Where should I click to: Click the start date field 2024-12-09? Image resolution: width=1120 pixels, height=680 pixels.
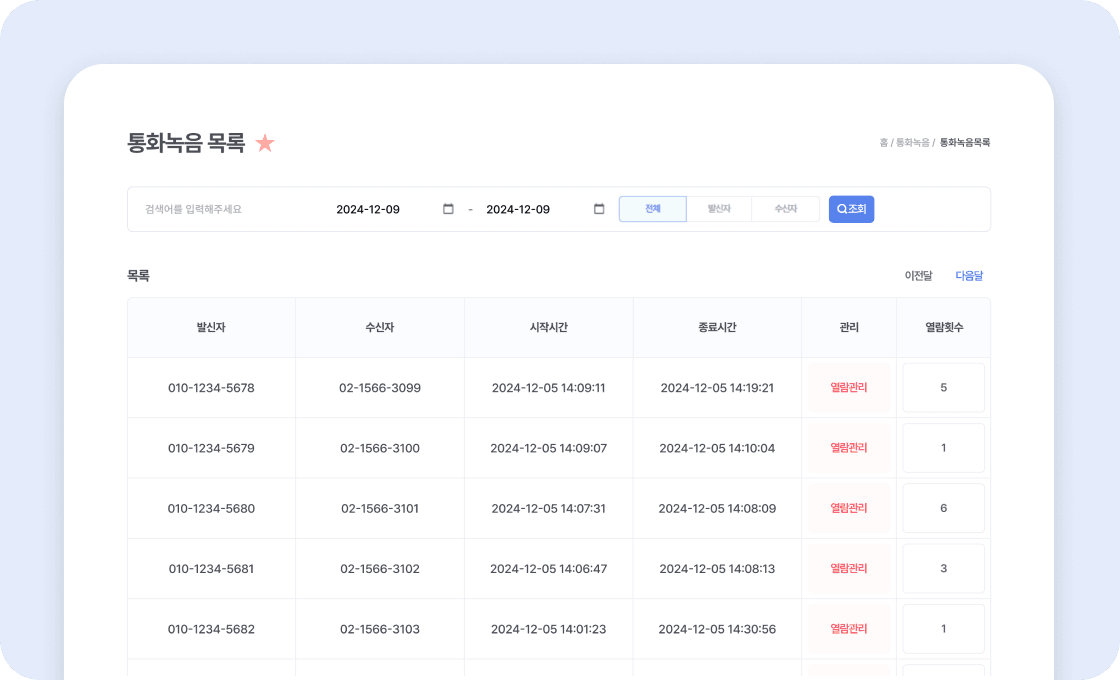368,209
